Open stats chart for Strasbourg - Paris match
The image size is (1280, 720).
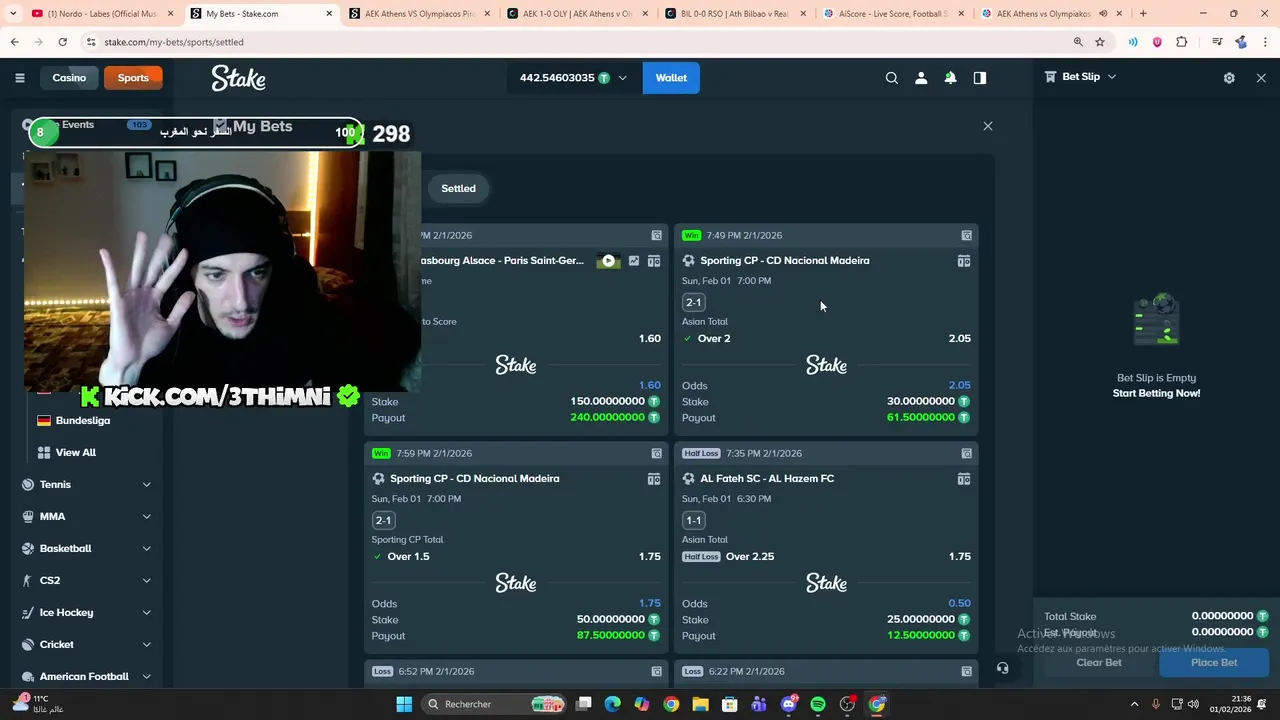point(633,261)
